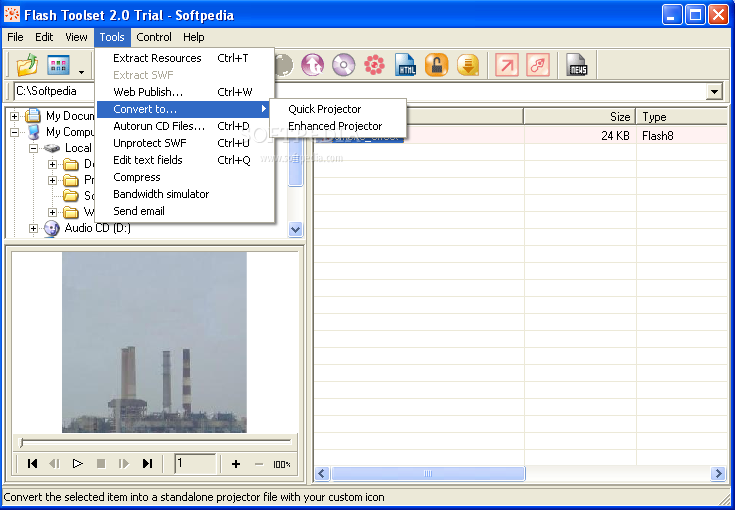The width and height of the screenshot is (735, 510).
Task: Choose Web Publish... menu entry
Action: (x=185, y=92)
